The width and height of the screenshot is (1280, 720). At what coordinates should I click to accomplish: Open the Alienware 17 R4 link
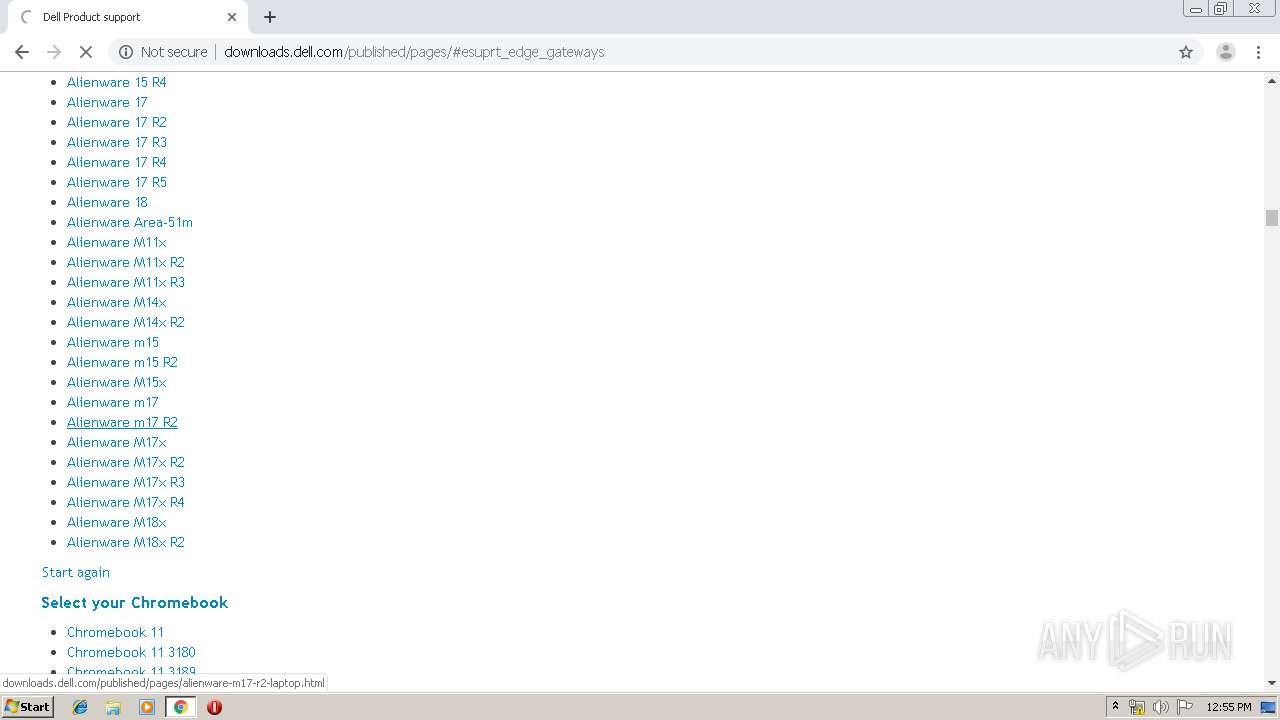[x=117, y=162]
